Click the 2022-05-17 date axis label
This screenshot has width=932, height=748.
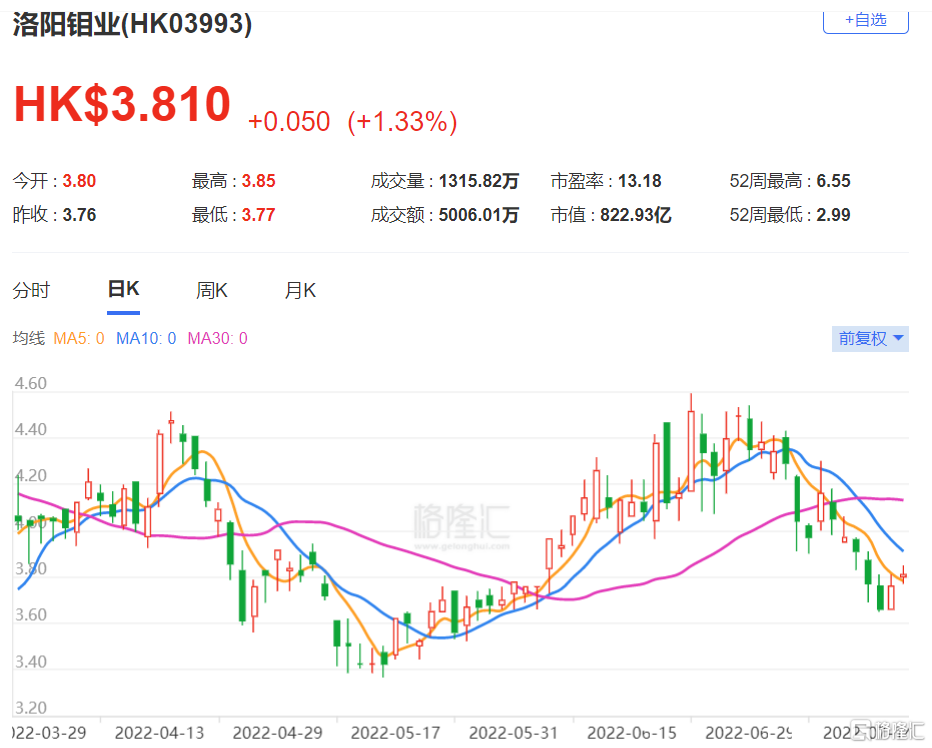[x=395, y=733]
